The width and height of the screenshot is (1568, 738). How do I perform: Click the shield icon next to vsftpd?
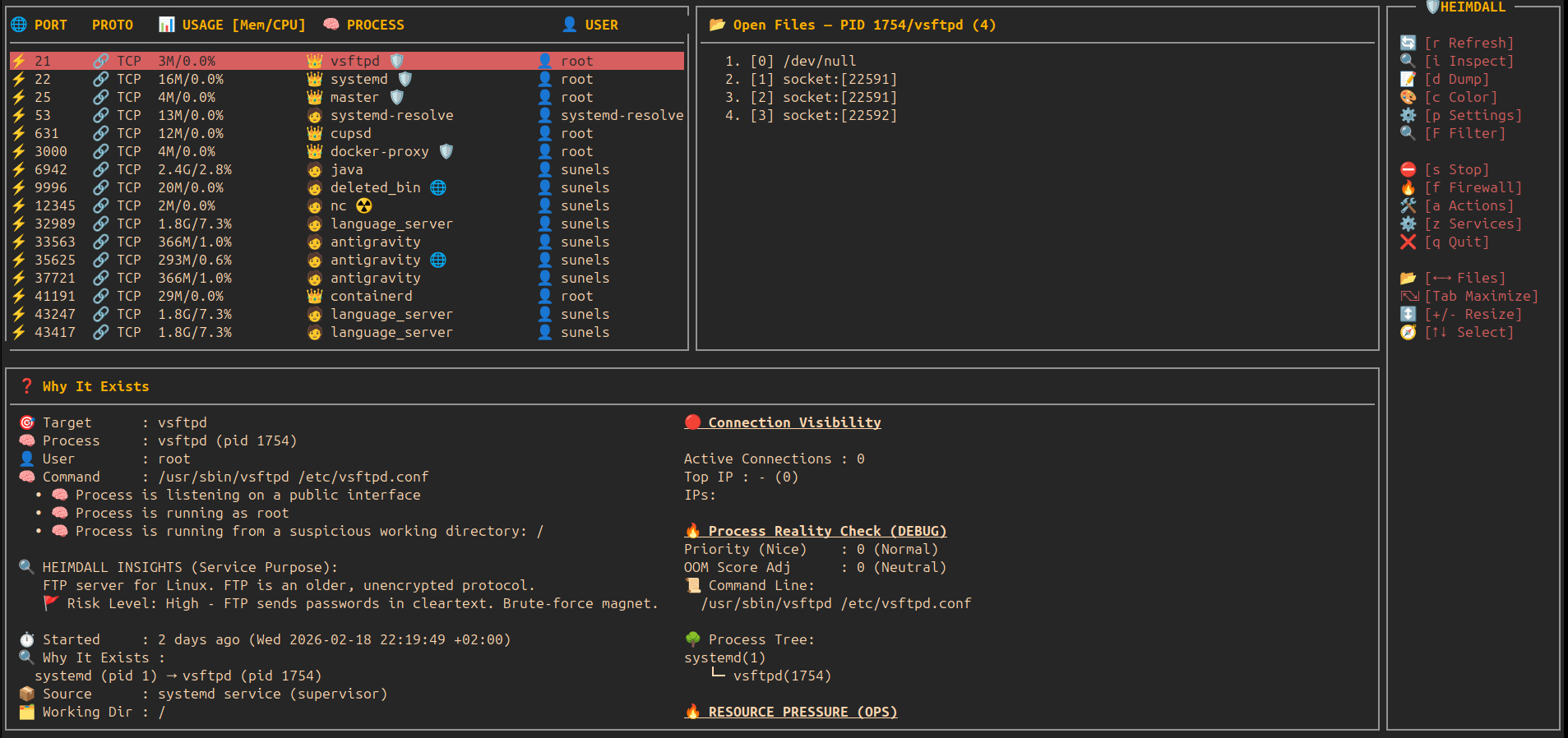tap(397, 61)
